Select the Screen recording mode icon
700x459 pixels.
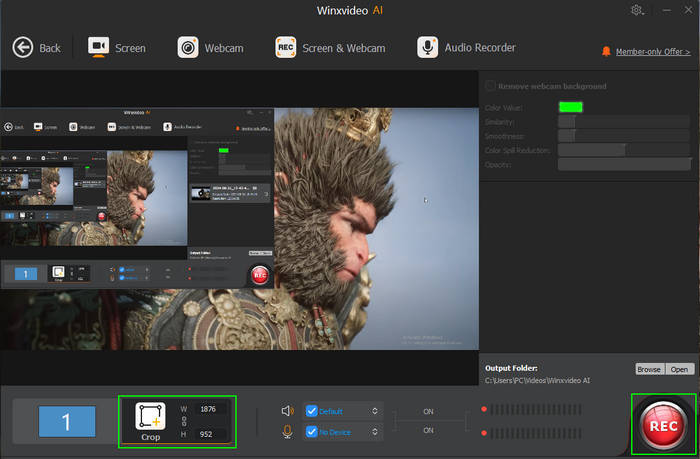click(x=98, y=47)
